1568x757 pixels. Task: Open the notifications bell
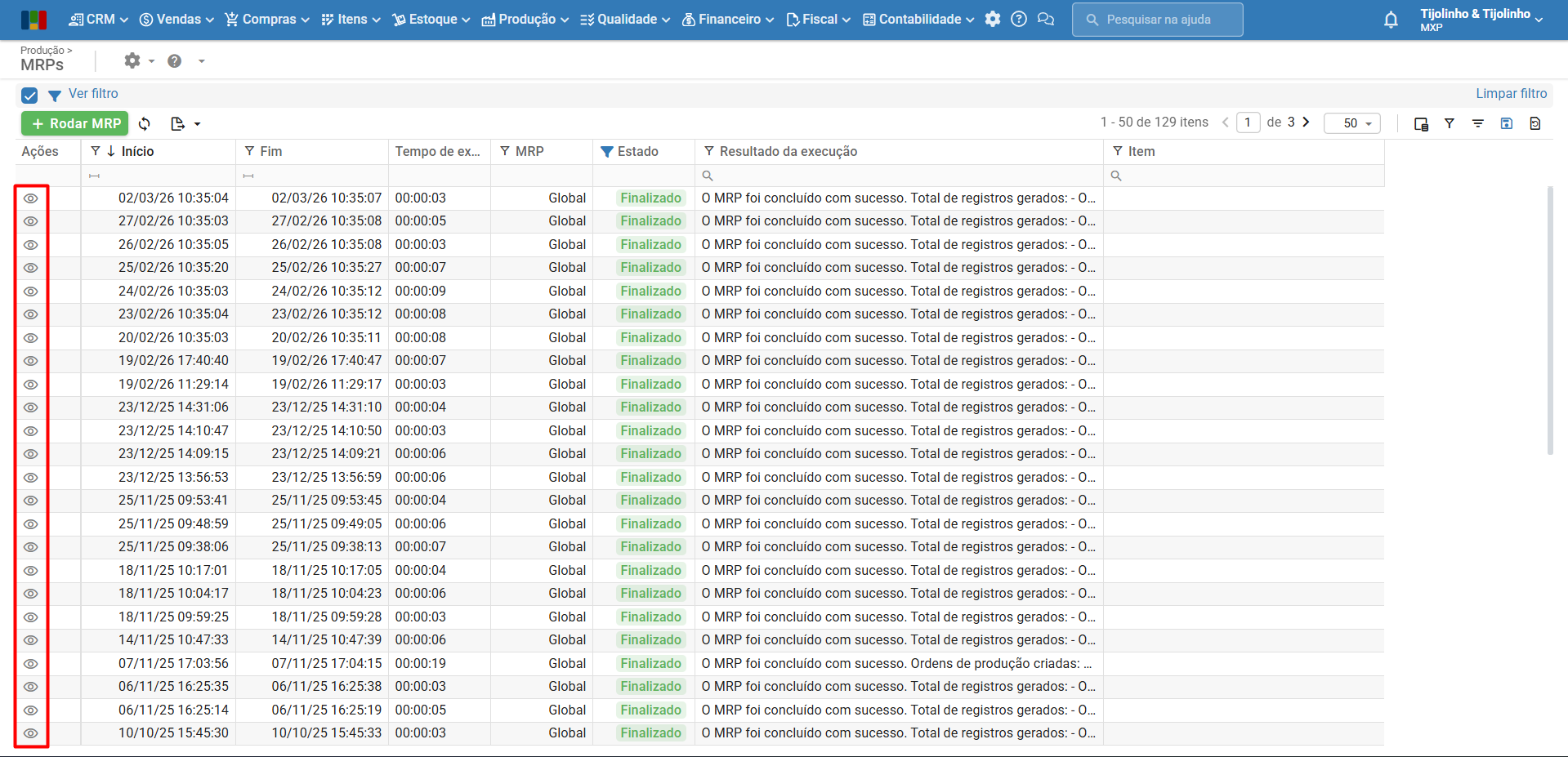[1390, 20]
